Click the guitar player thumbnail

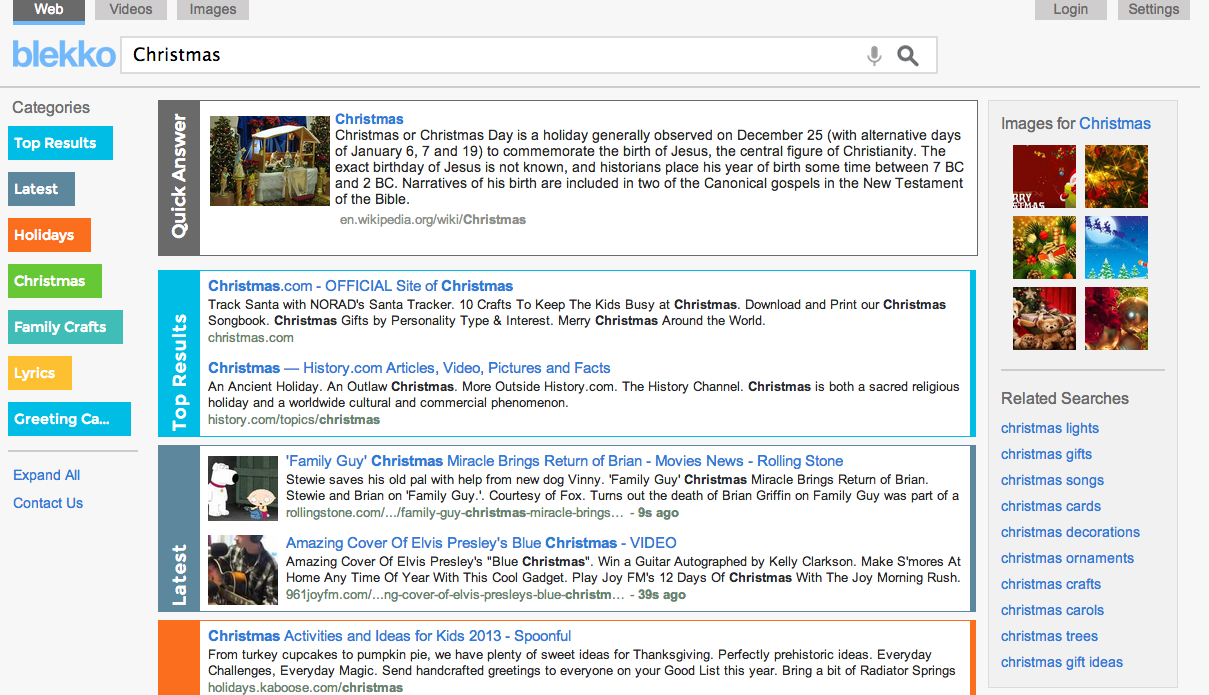243,570
